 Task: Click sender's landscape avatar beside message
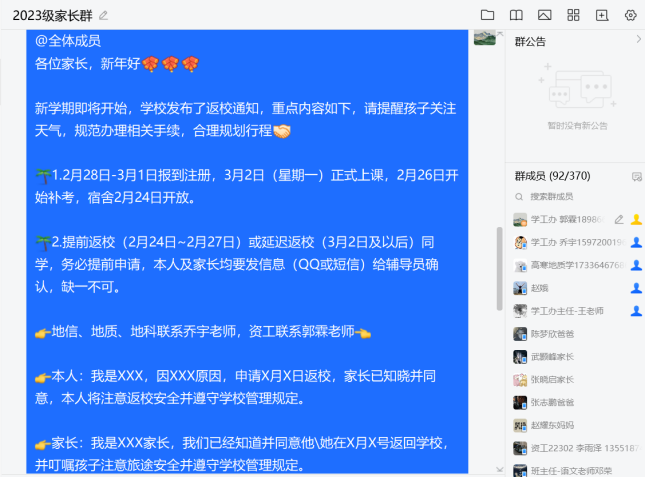click(x=484, y=38)
